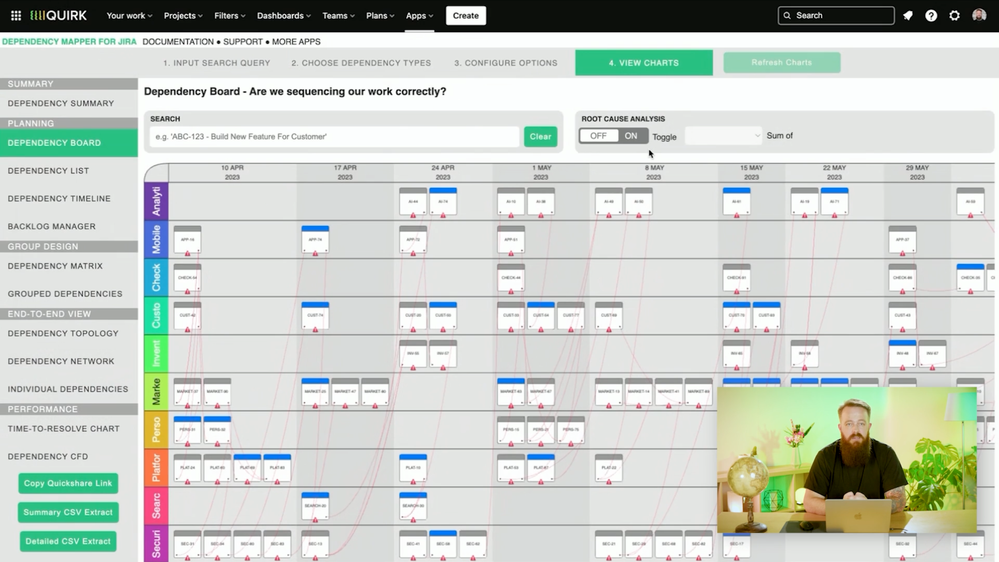Click the Quirk logo

click(x=59, y=15)
